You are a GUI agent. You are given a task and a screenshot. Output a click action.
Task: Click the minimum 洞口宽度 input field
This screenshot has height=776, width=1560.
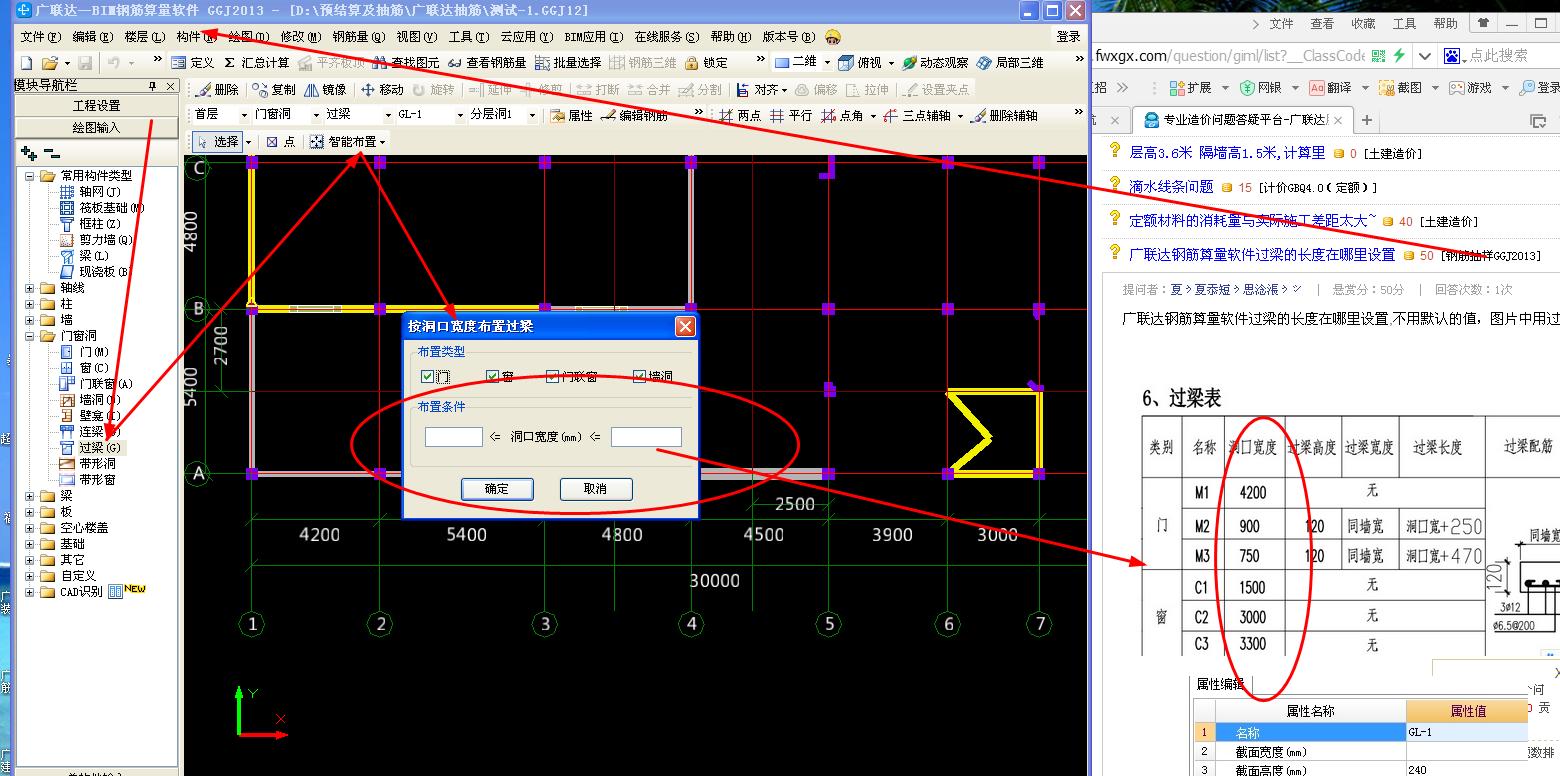coord(454,436)
